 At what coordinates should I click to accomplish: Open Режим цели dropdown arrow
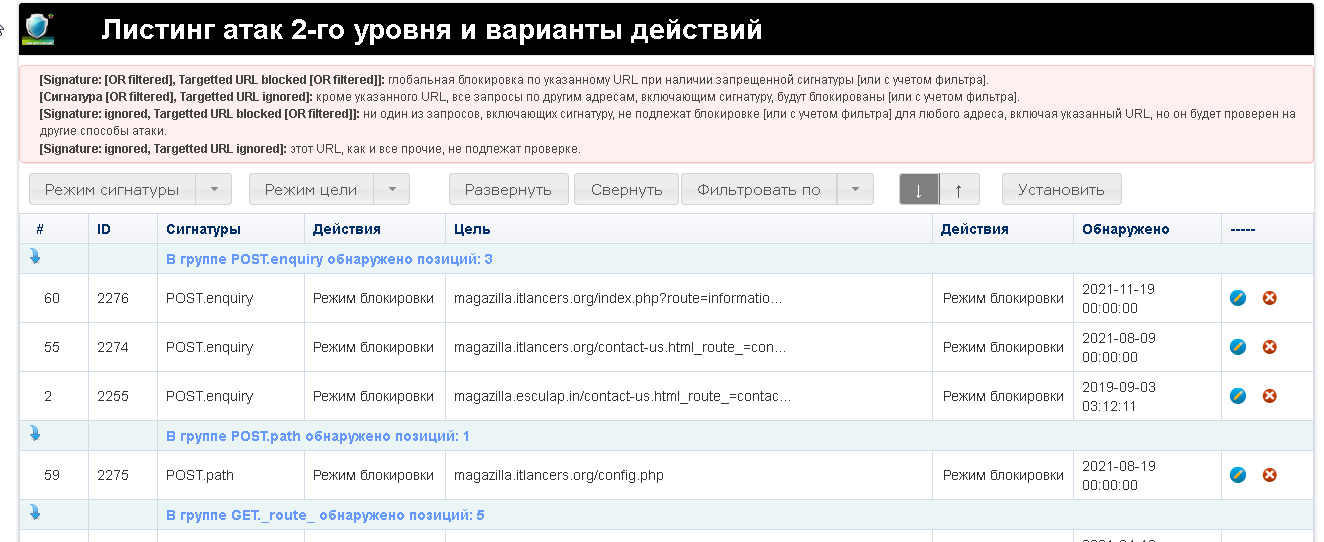[392, 190]
